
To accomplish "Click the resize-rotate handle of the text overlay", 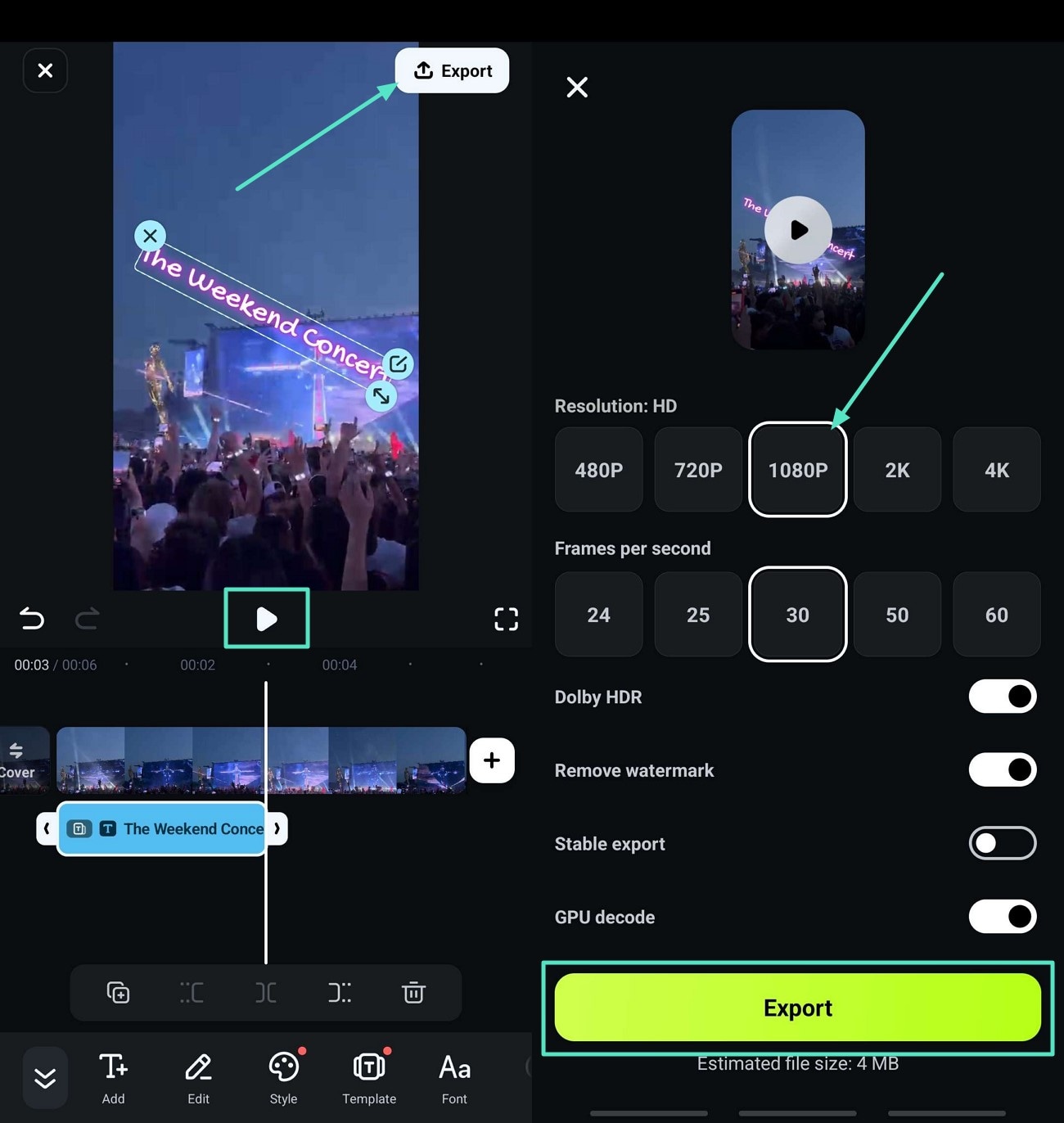I will [381, 396].
